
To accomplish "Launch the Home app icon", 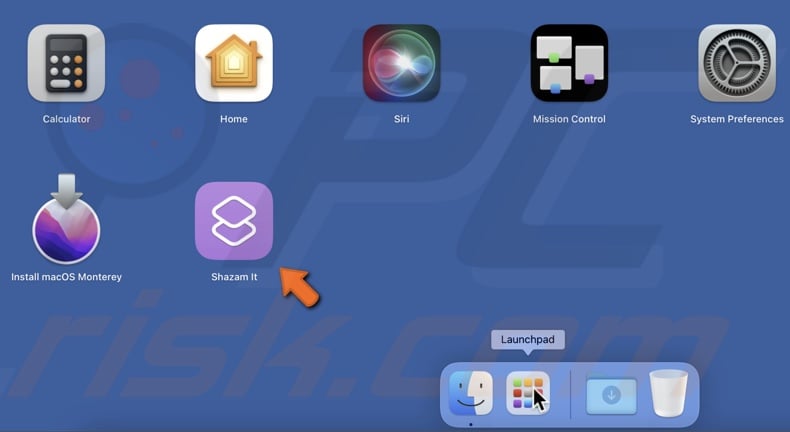I will [x=234, y=63].
